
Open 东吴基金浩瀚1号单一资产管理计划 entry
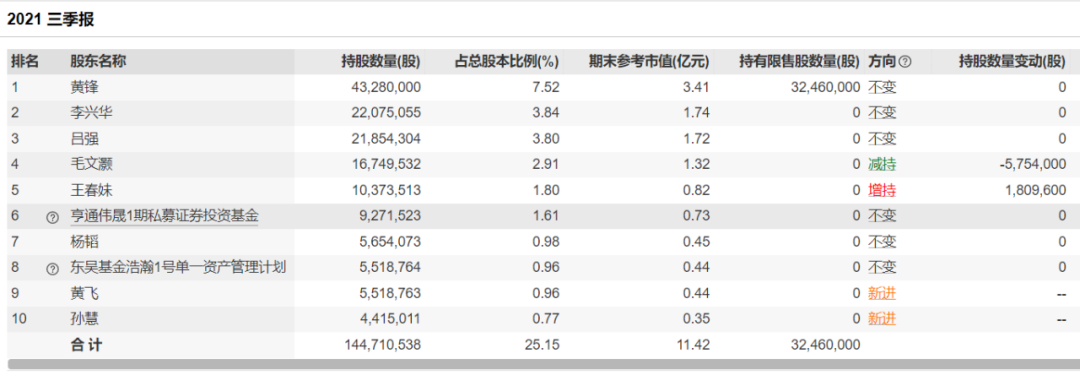(x=178, y=268)
